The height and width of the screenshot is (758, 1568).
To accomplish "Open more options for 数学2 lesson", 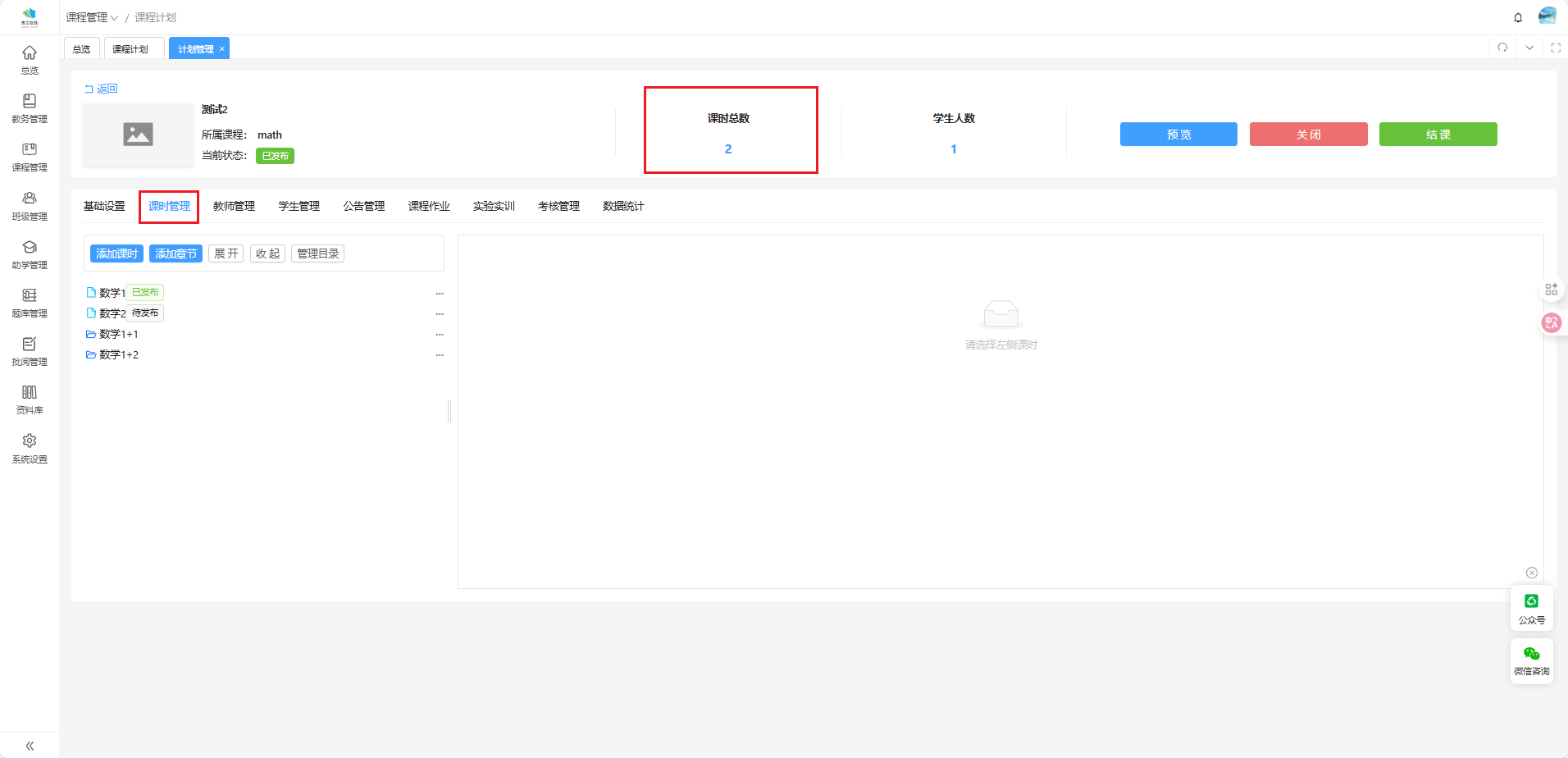I will click(x=440, y=314).
